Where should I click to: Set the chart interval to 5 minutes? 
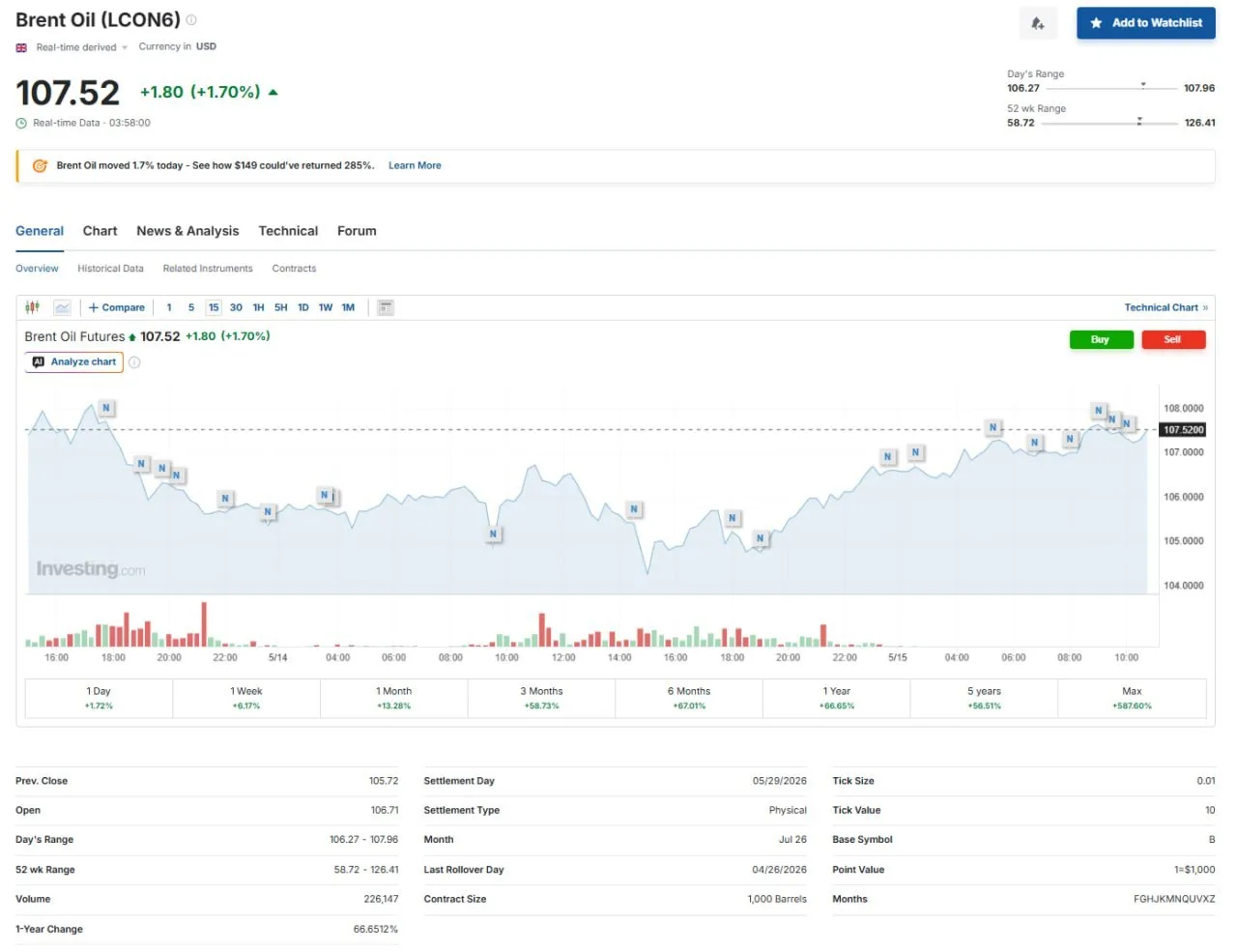(191, 307)
